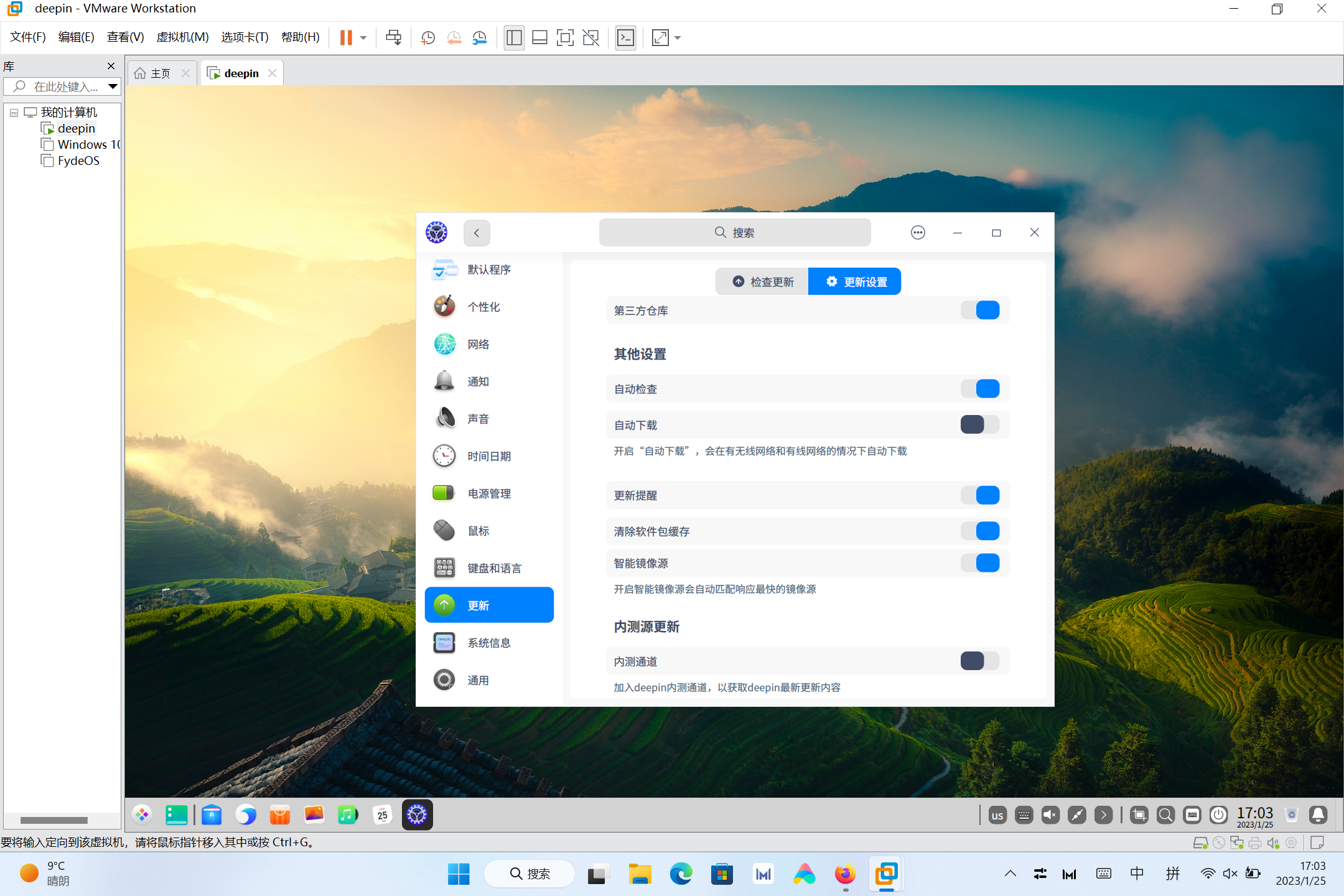Expand the library search dropdown arrow
The image size is (1344, 896).
point(113,86)
